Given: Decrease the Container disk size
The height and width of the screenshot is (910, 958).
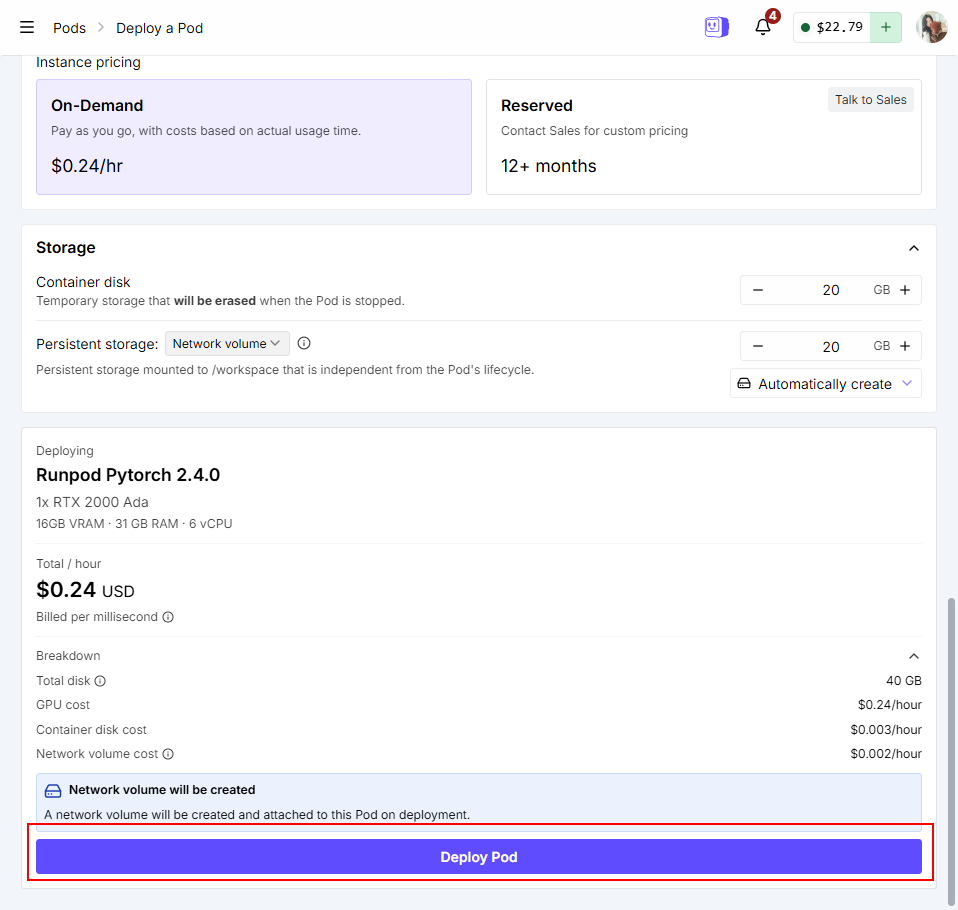Looking at the screenshot, I should pyautogui.click(x=758, y=290).
